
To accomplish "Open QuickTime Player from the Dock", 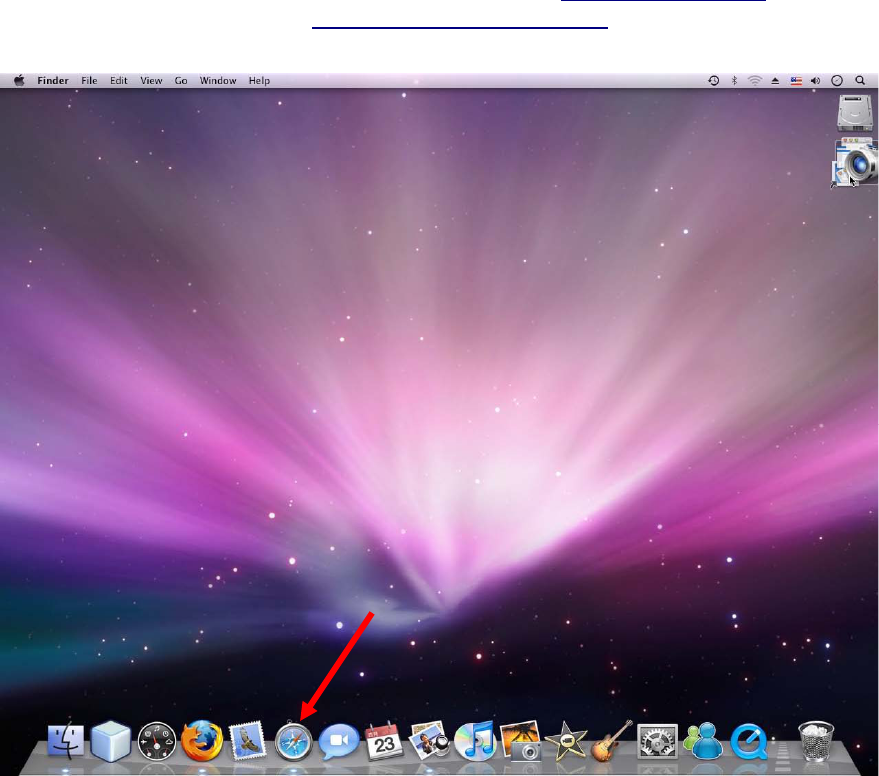I will tap(750, 741).
